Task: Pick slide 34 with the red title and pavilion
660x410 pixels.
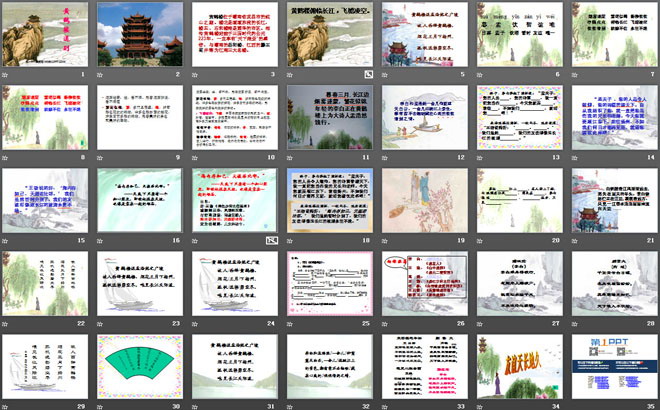Action: point(518,365)
